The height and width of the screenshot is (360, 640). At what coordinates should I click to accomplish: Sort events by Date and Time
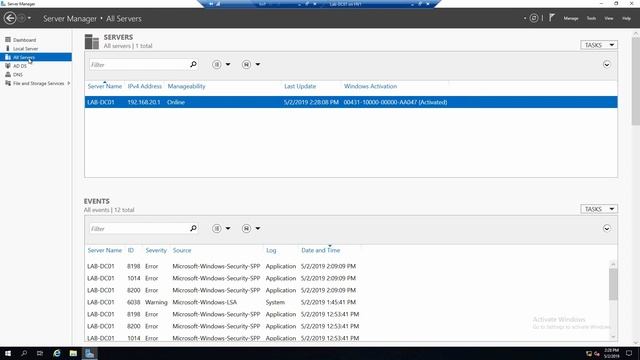(x=320, y=250)
